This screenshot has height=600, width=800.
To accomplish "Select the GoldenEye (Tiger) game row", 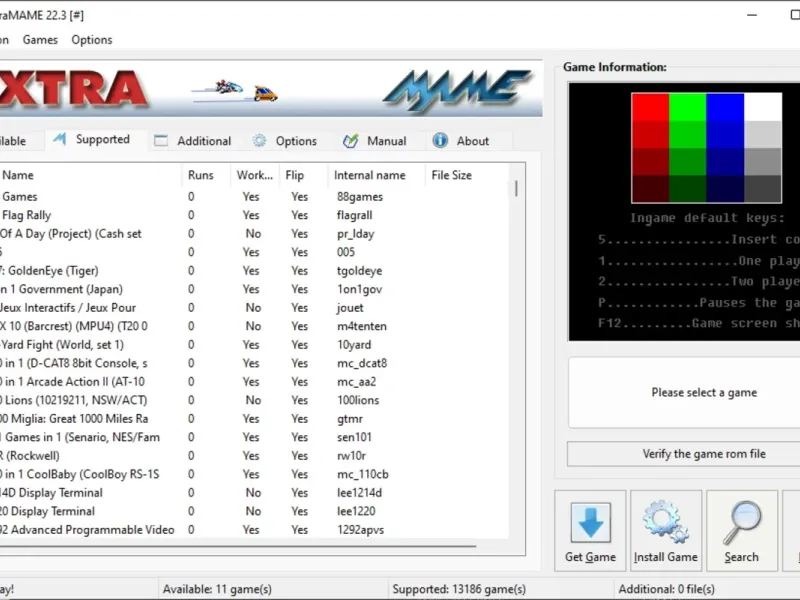I will coord(254,270).
